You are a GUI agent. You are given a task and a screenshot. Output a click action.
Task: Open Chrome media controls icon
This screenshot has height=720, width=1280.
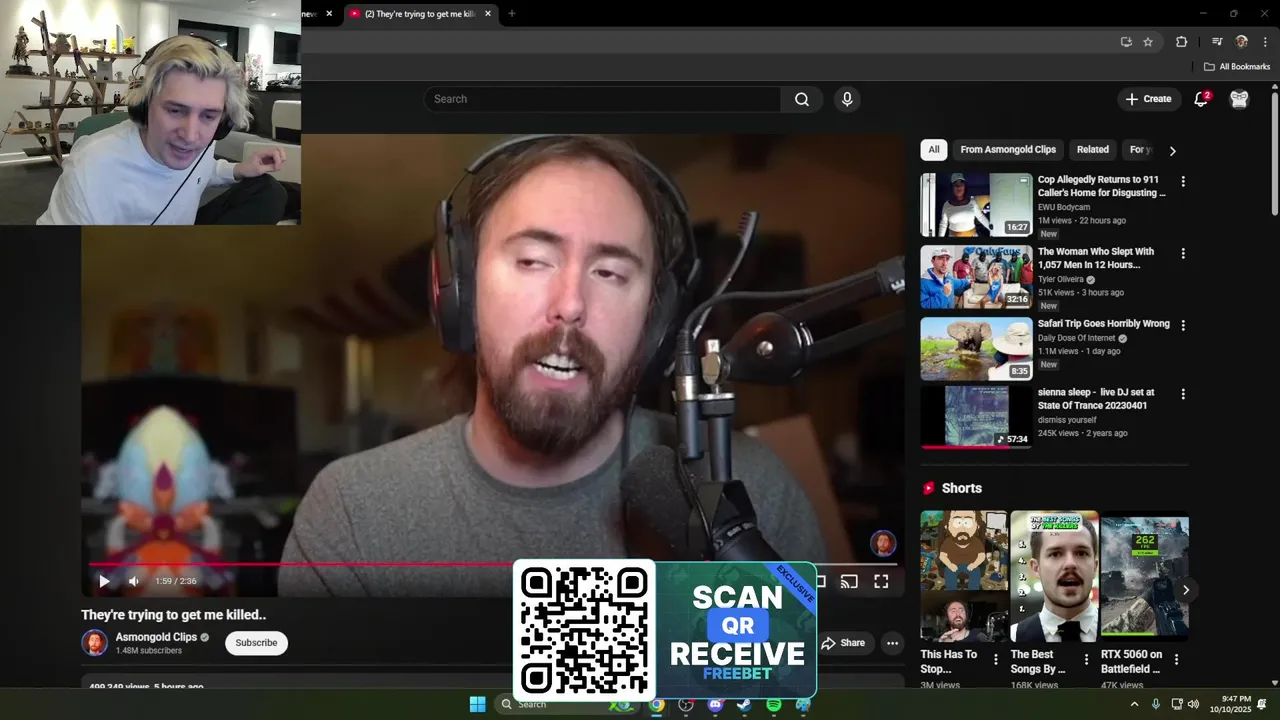click(x=1217, y=42)
